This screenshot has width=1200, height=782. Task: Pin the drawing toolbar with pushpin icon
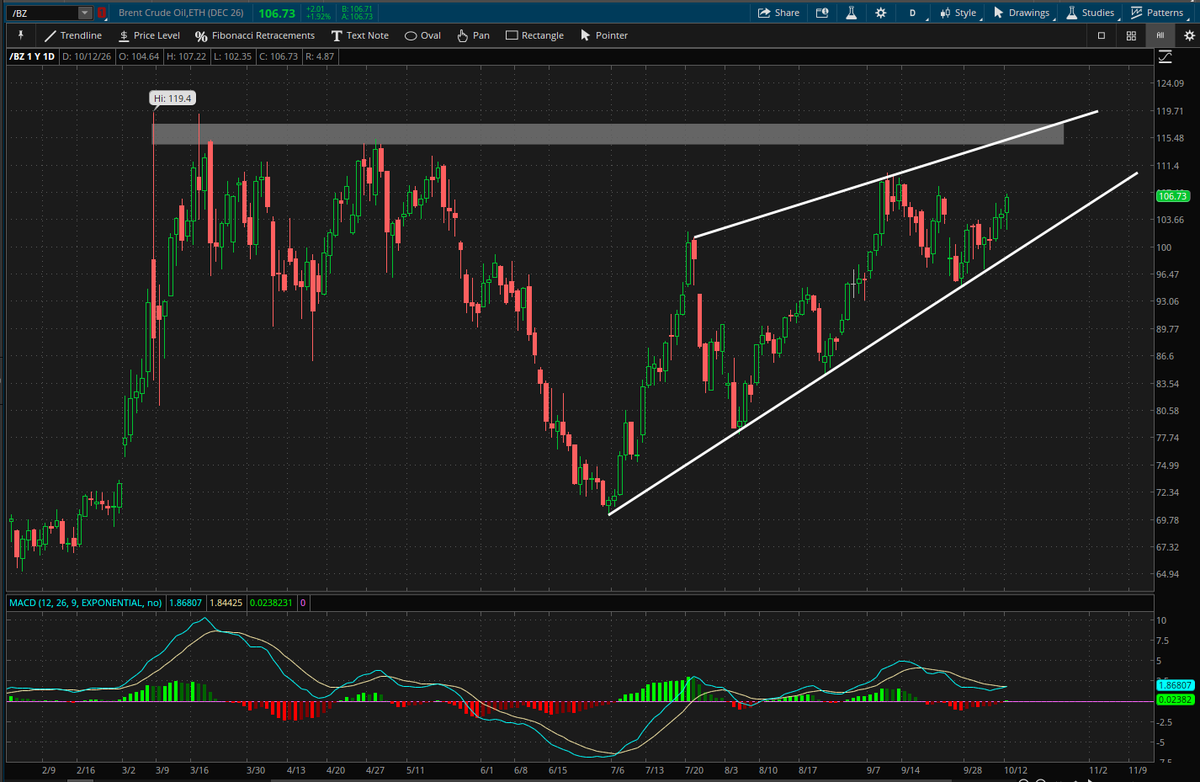pyautogui.click(x=19, y=35)
